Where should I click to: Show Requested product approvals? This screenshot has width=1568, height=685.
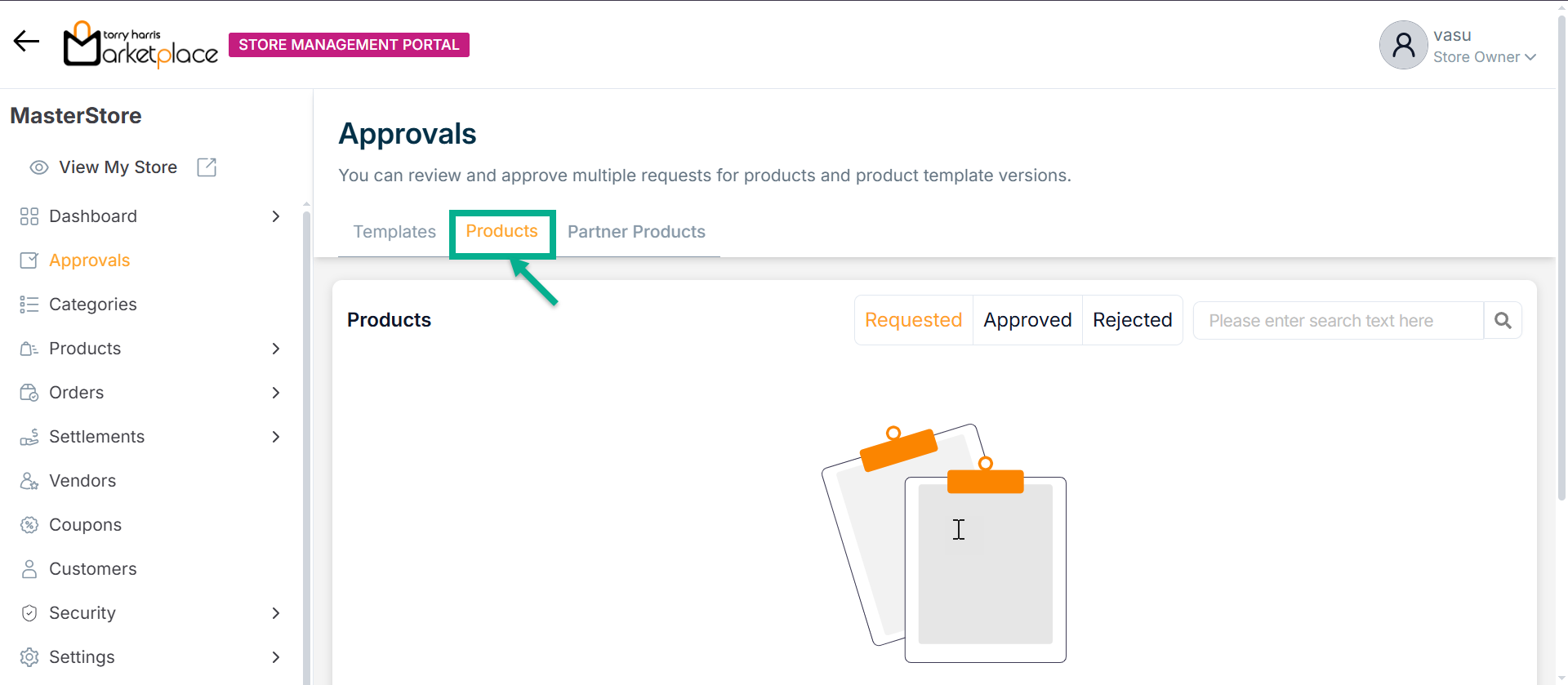(913, 320)
